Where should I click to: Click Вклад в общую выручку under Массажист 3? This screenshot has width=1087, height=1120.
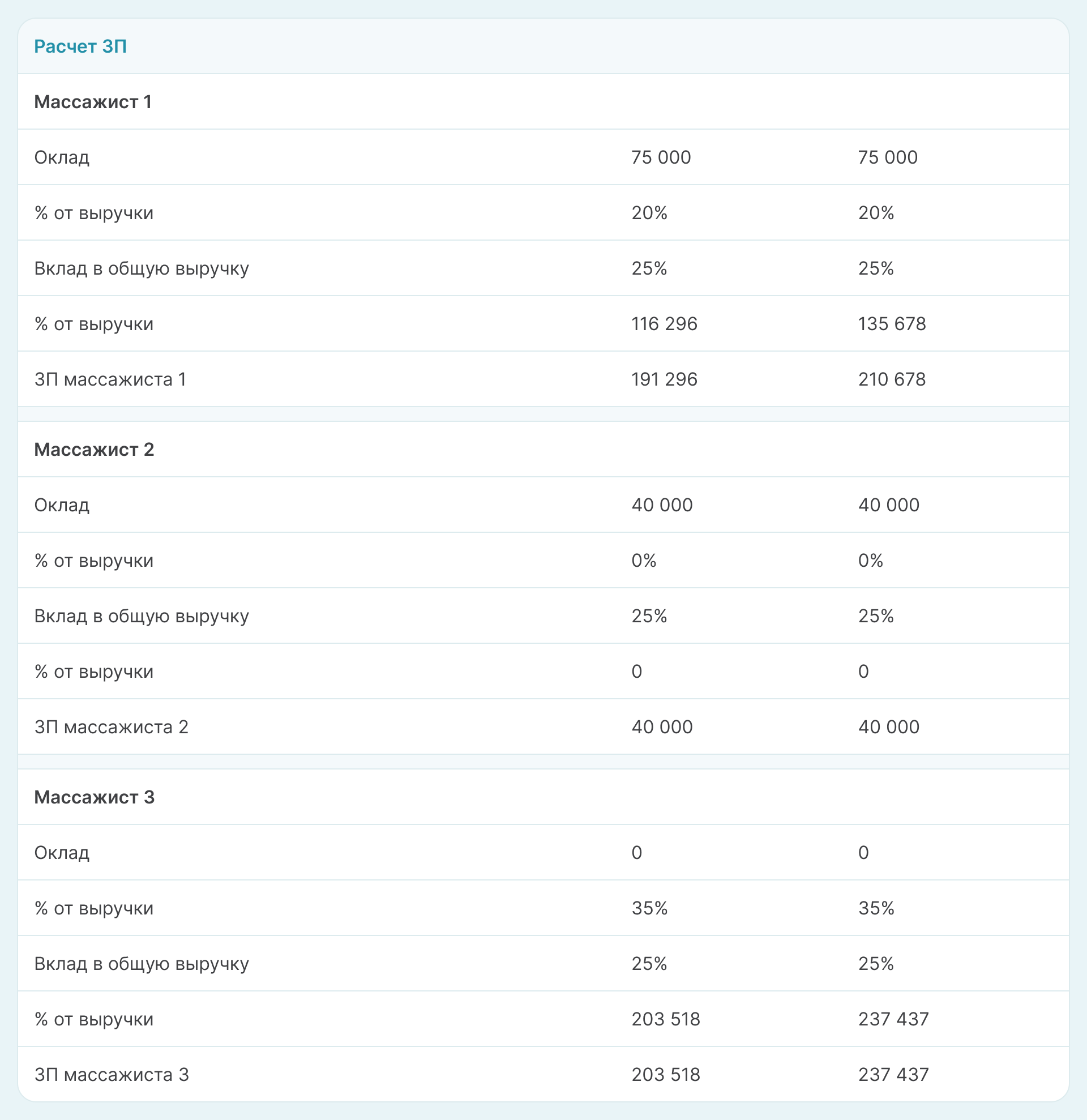click(142, 963)
